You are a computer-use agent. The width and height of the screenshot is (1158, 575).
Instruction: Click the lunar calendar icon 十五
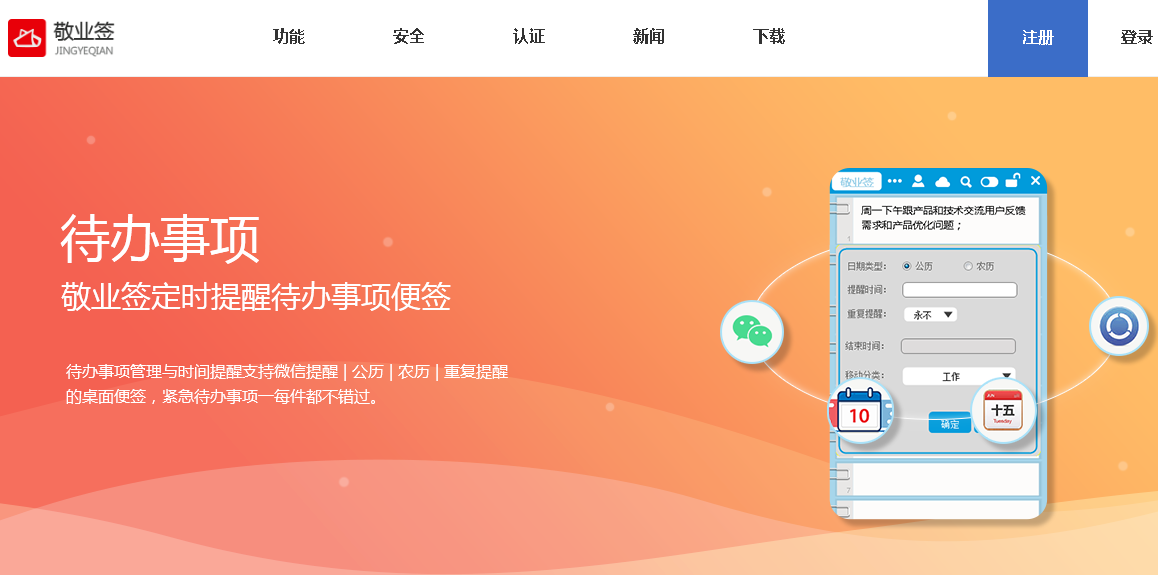click(x=1002, y=411)
